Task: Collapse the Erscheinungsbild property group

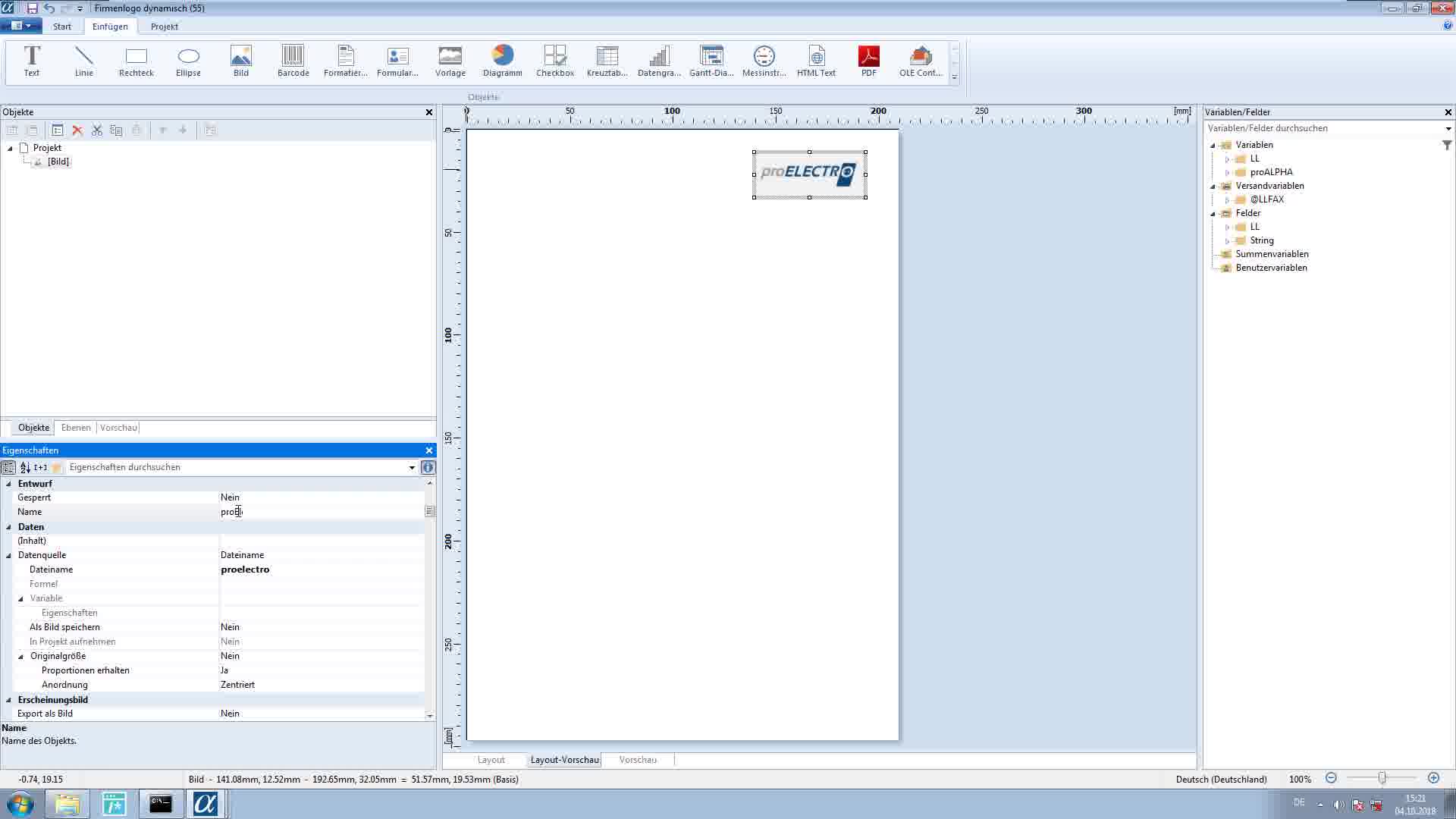Action: click(x=9, y=700)
